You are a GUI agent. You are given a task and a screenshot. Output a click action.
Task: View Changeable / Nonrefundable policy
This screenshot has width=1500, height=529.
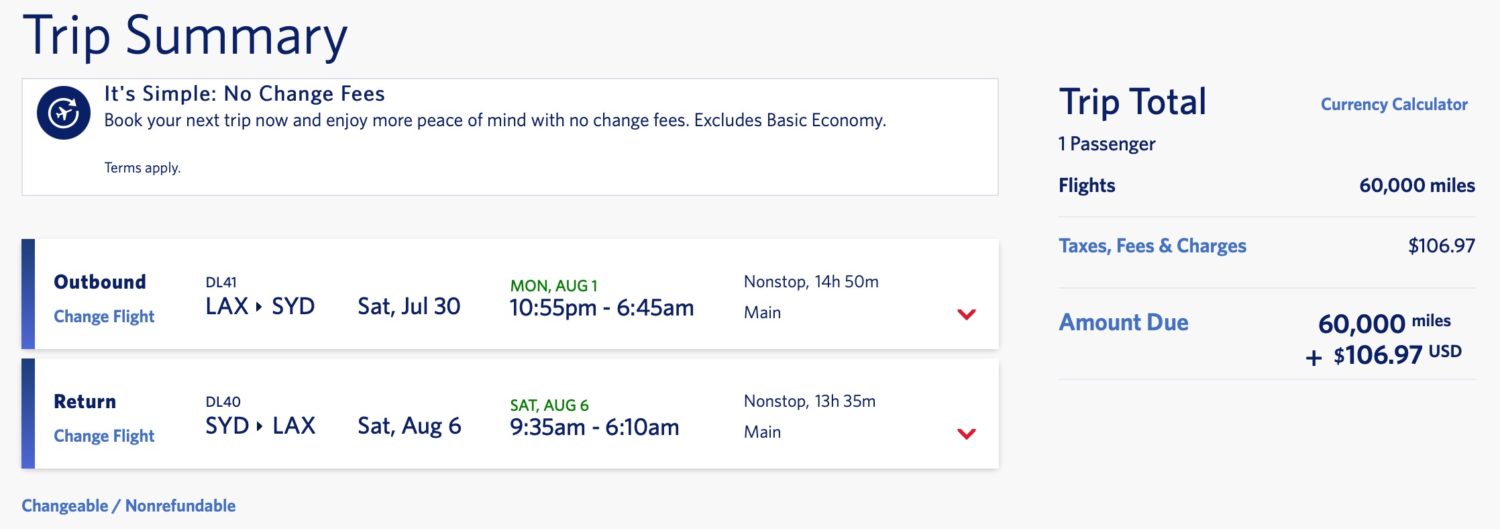tap(129, 505)
